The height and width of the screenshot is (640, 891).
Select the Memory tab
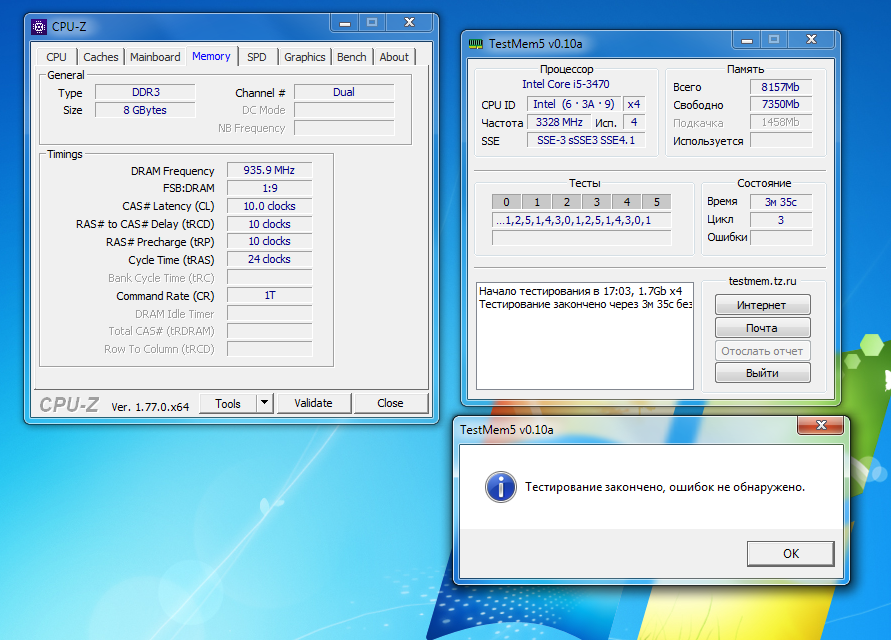[211, 56]
